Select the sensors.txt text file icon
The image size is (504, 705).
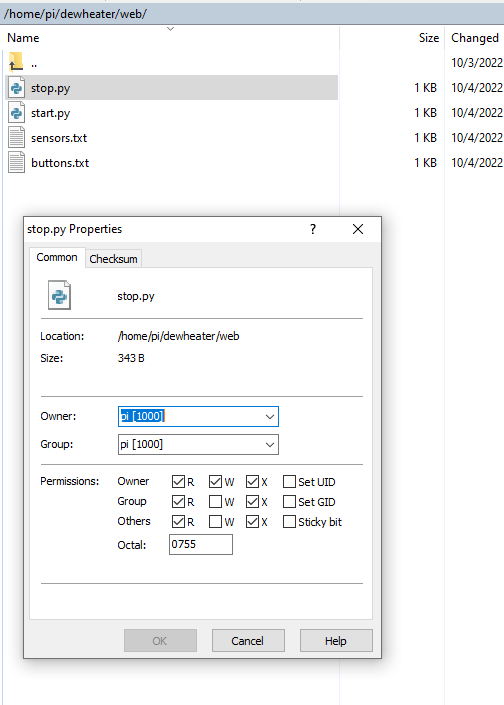tap(16, 138)
